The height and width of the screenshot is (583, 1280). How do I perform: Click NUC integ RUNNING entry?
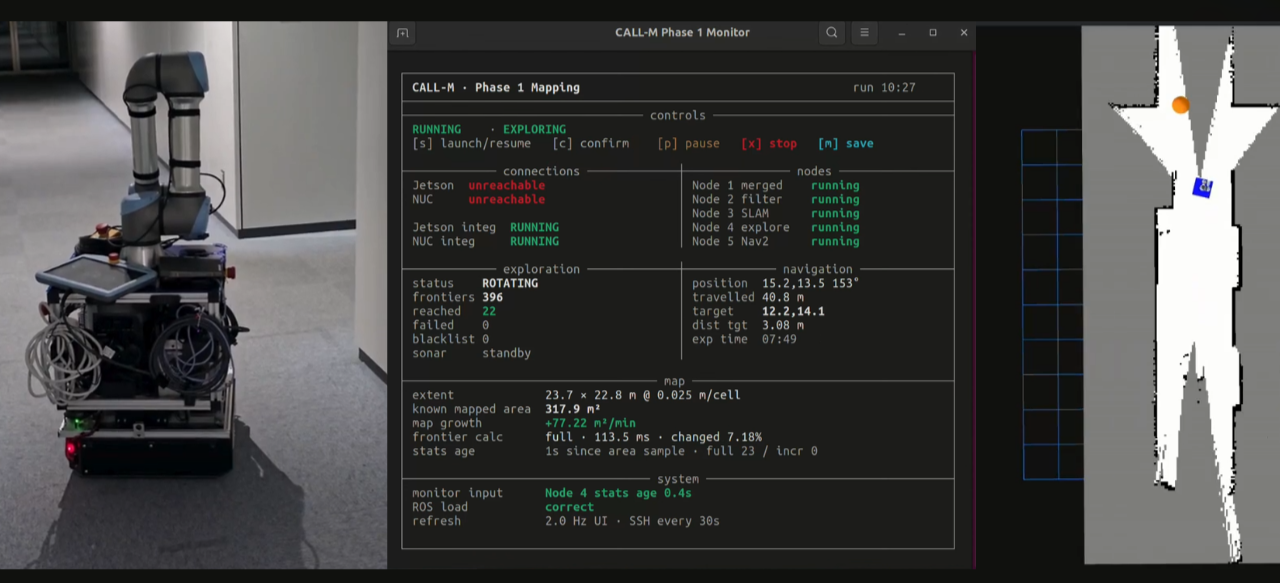point(486,242)
